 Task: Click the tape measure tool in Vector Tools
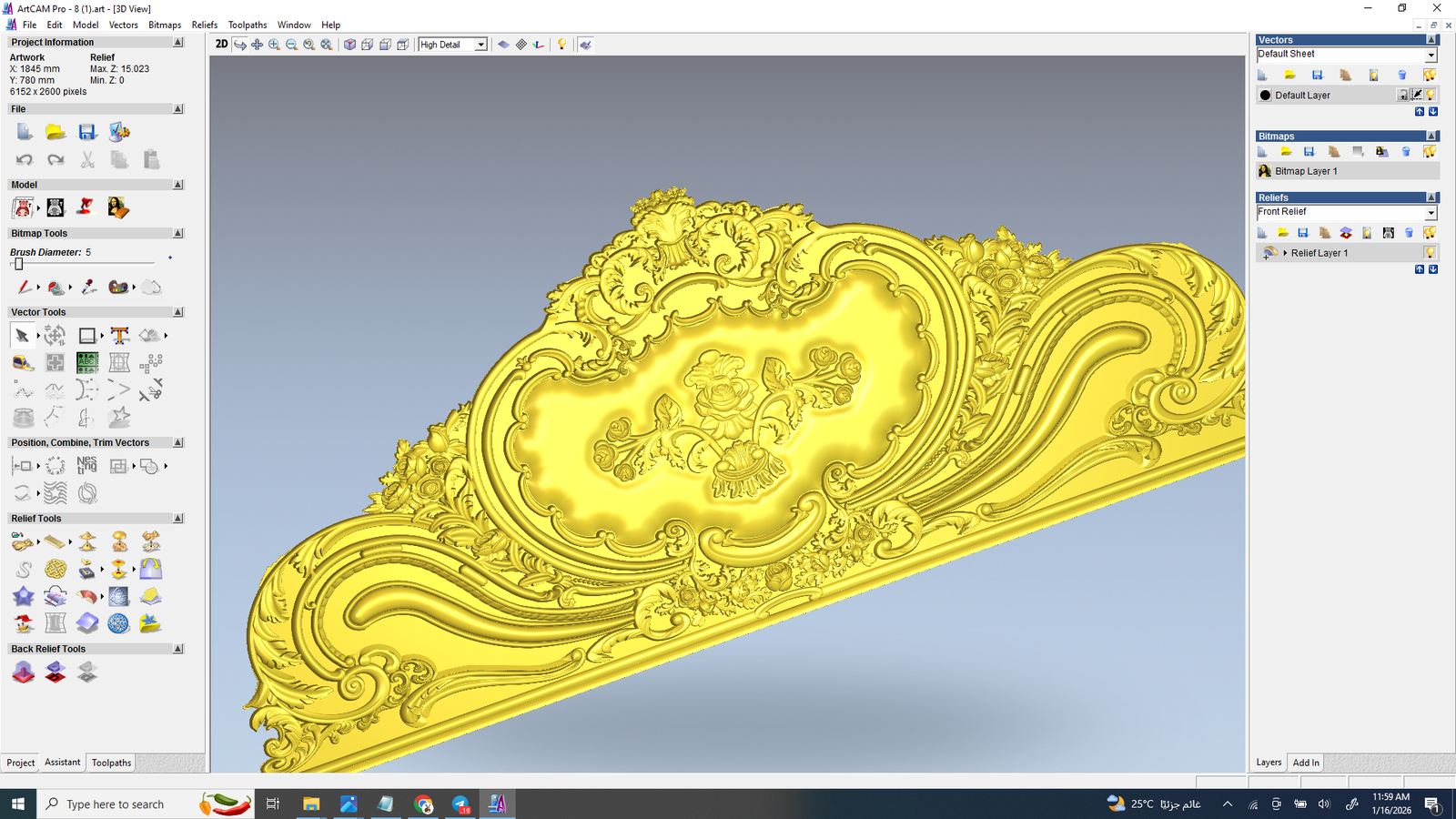coord(23,363)
